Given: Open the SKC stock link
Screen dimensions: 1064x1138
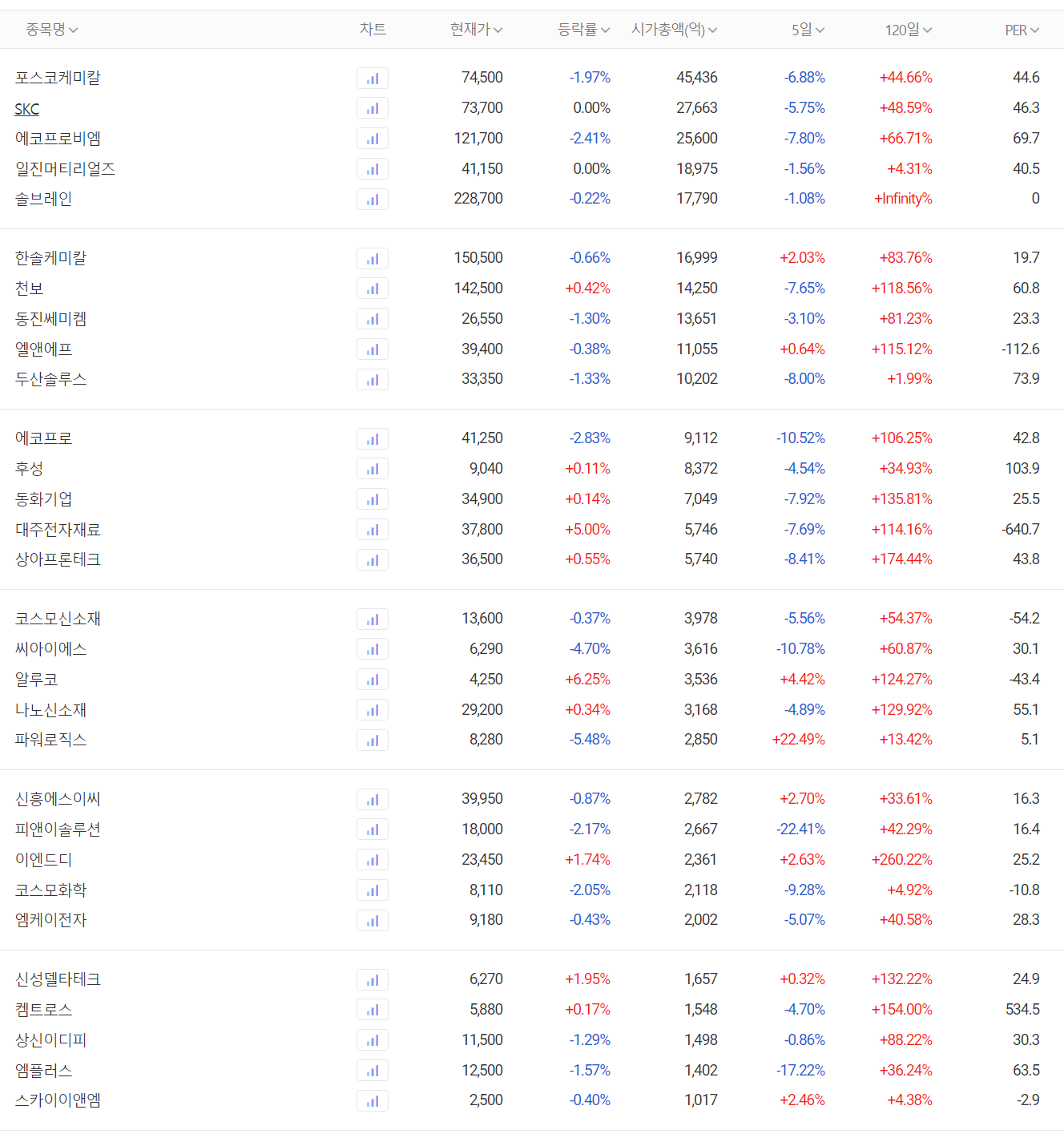Looking at the screenshot, I should point(27,109).
